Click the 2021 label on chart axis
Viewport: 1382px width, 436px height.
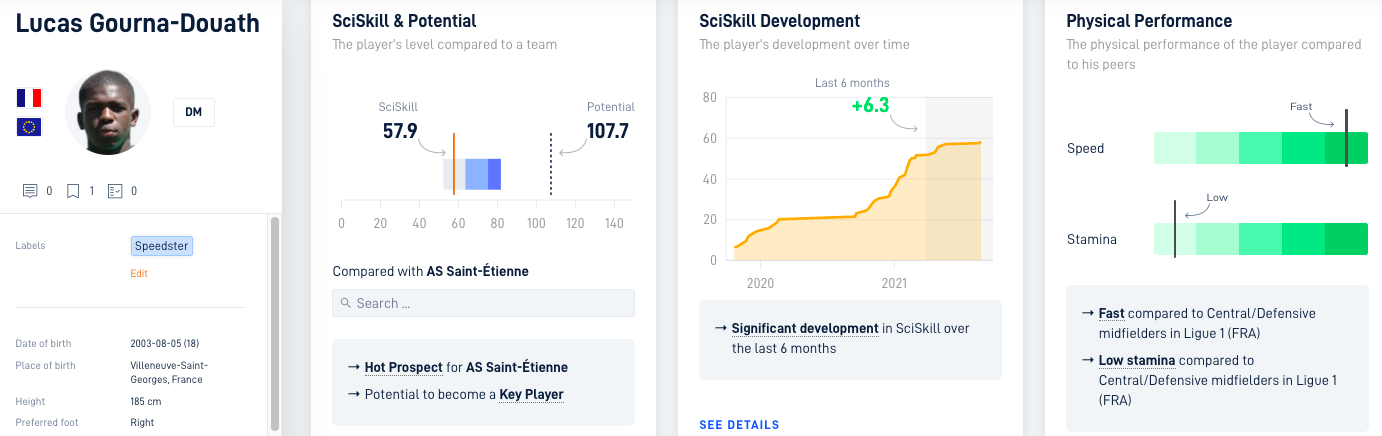[x=894, y=283]
